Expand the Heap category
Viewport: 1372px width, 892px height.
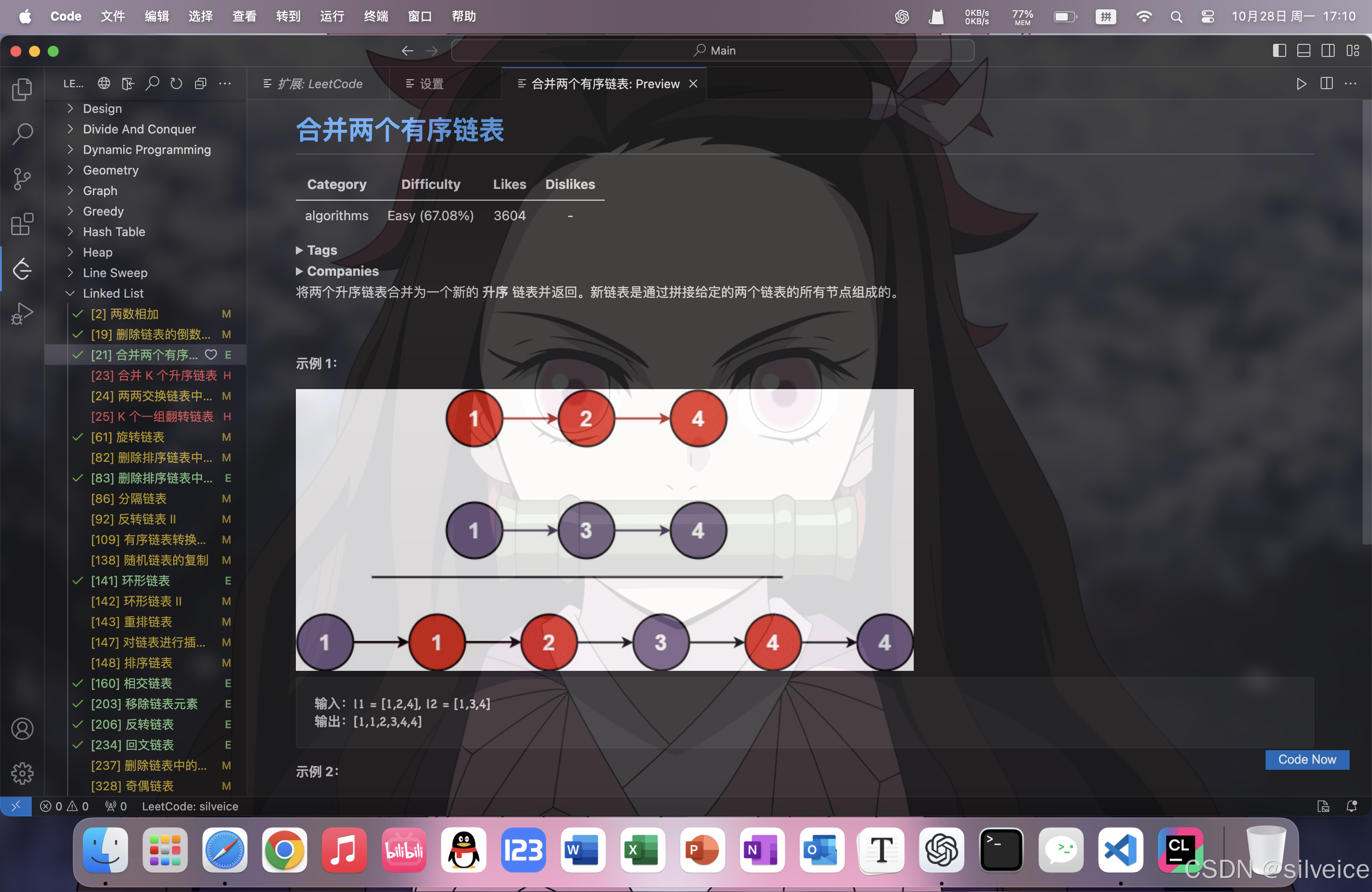click(x=70, y=252)
